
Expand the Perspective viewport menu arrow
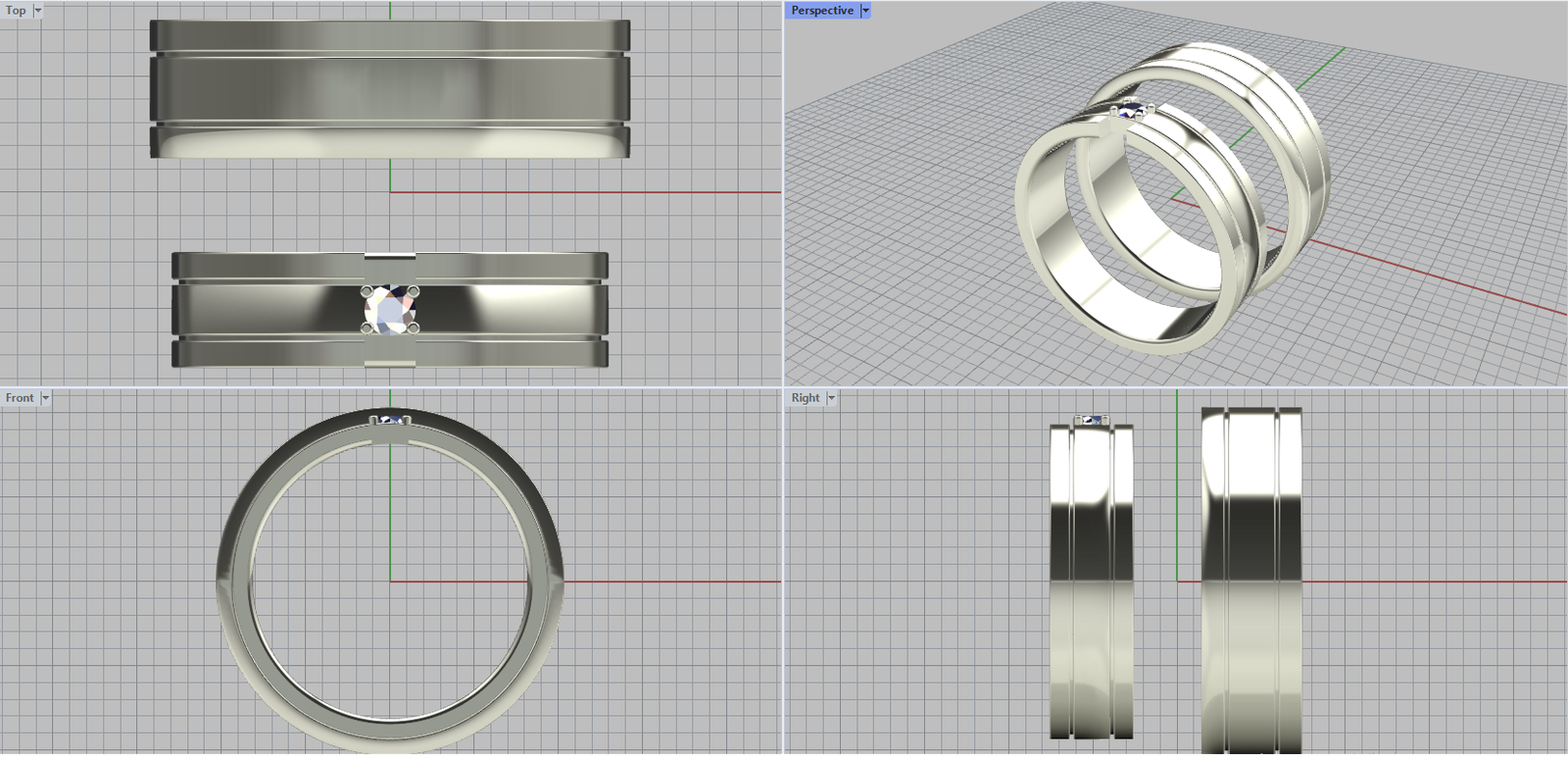click(x=865, y=11)
